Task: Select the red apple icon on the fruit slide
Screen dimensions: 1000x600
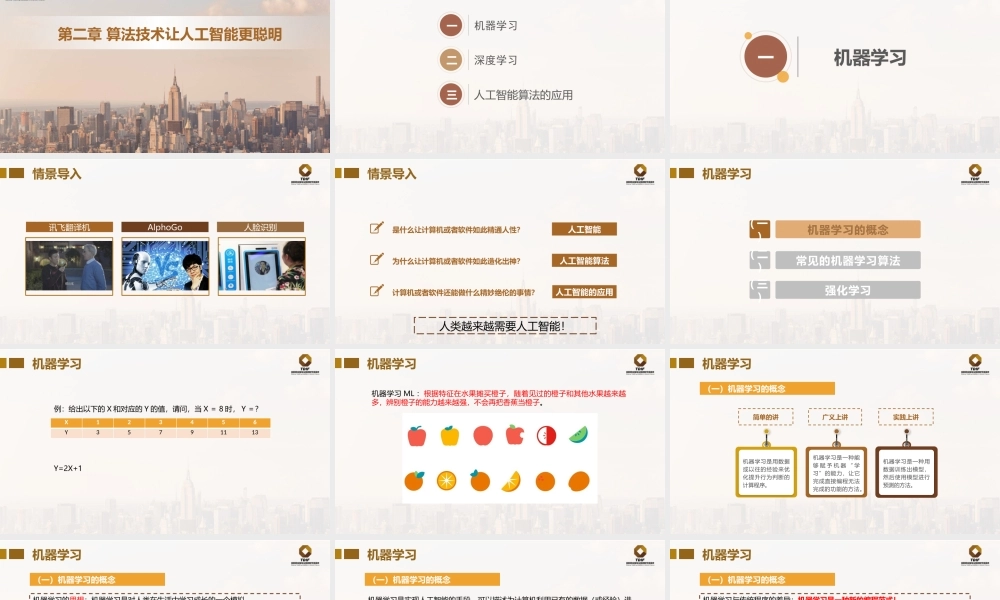Action: click(x=417, y=433)
